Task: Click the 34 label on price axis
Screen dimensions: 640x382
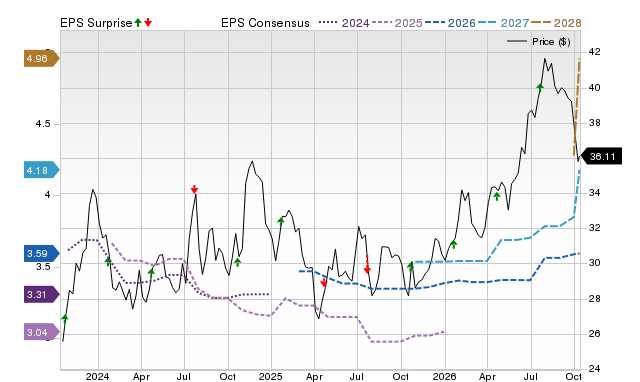Action: point(594,193)
